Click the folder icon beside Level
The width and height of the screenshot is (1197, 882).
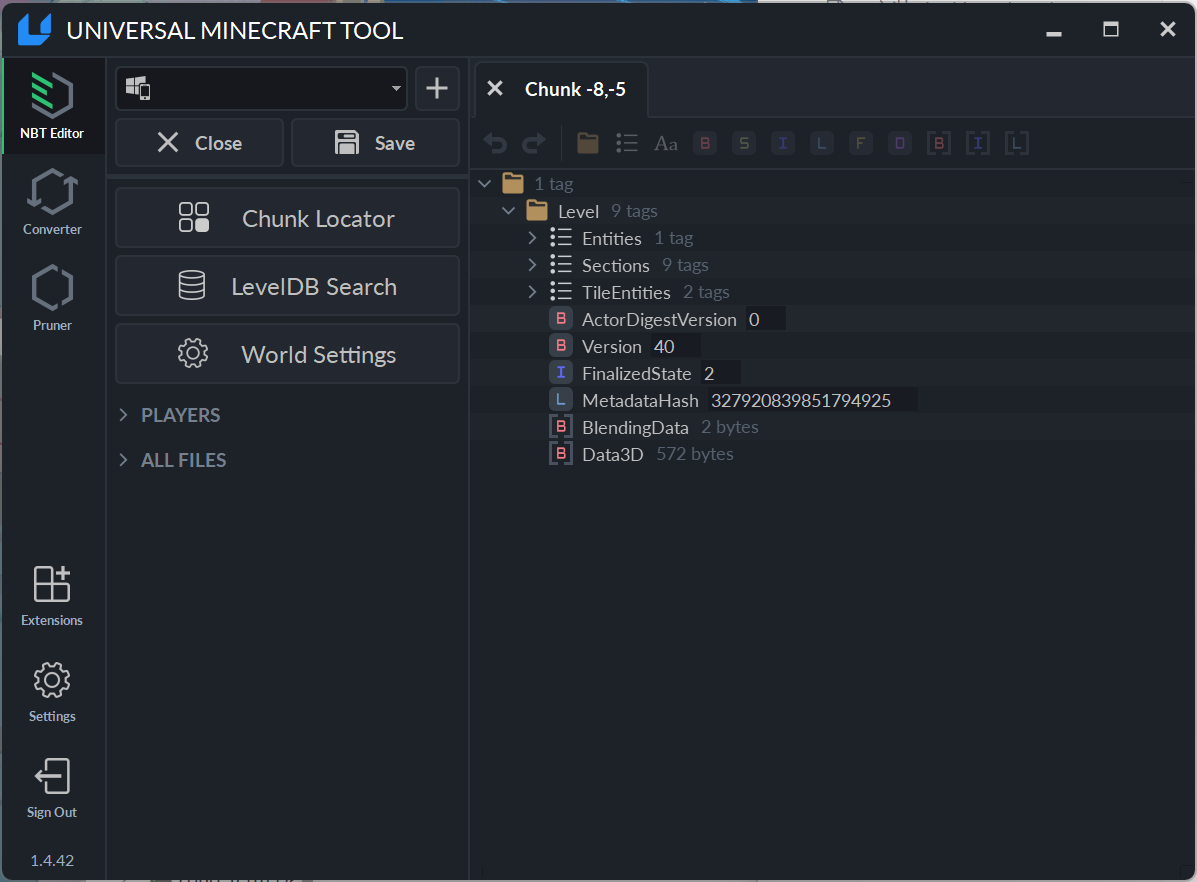[x=537, y=210]
